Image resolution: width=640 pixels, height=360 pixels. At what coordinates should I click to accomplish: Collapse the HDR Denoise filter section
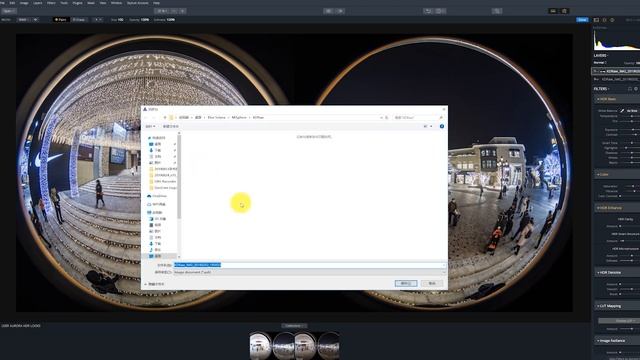pyautogui.click(x=598, y=272)
